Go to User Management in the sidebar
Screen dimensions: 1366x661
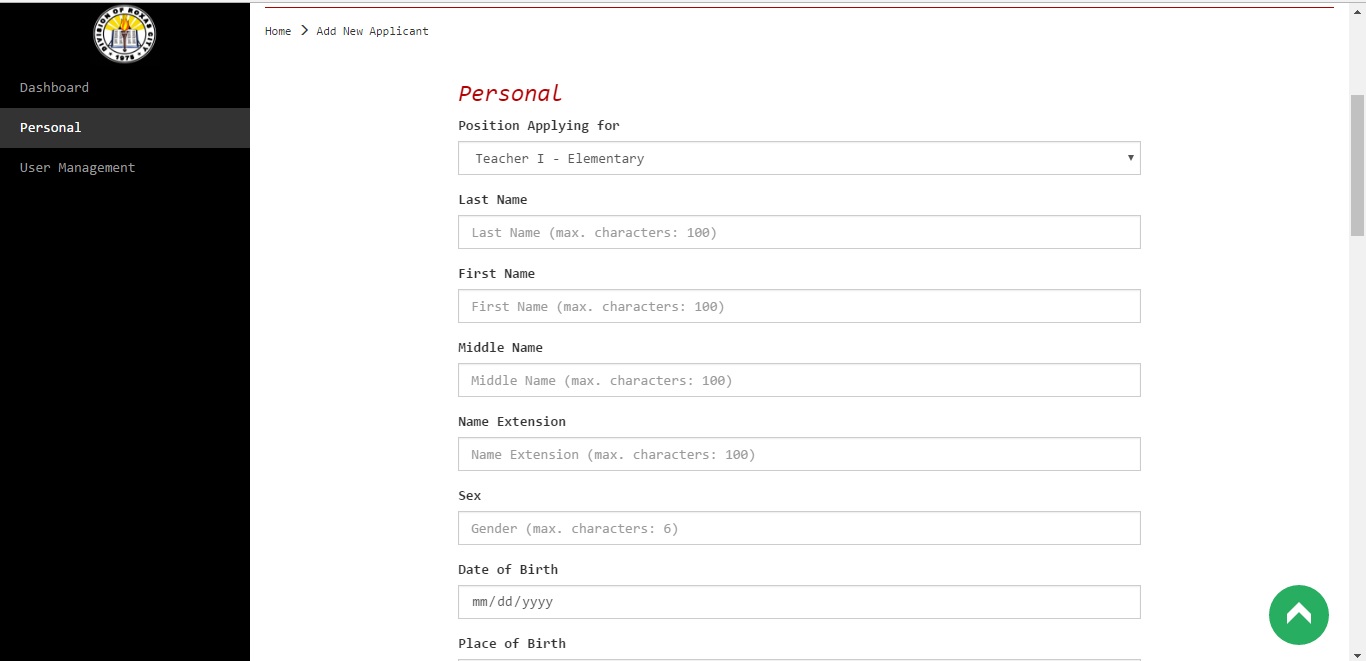pos(77,168)
